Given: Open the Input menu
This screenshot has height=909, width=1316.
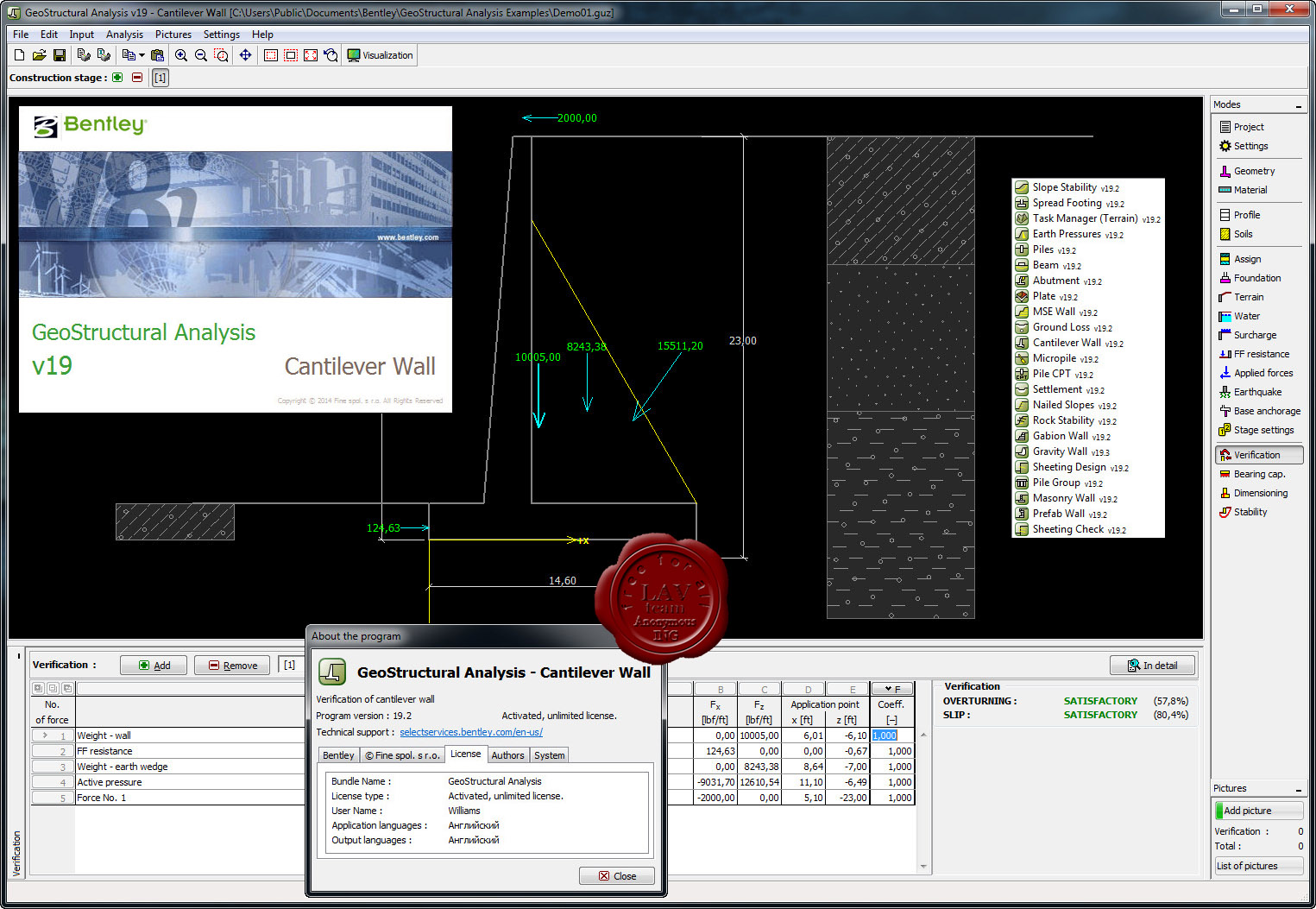Looking at the screenshot, I should click(82, 35).
